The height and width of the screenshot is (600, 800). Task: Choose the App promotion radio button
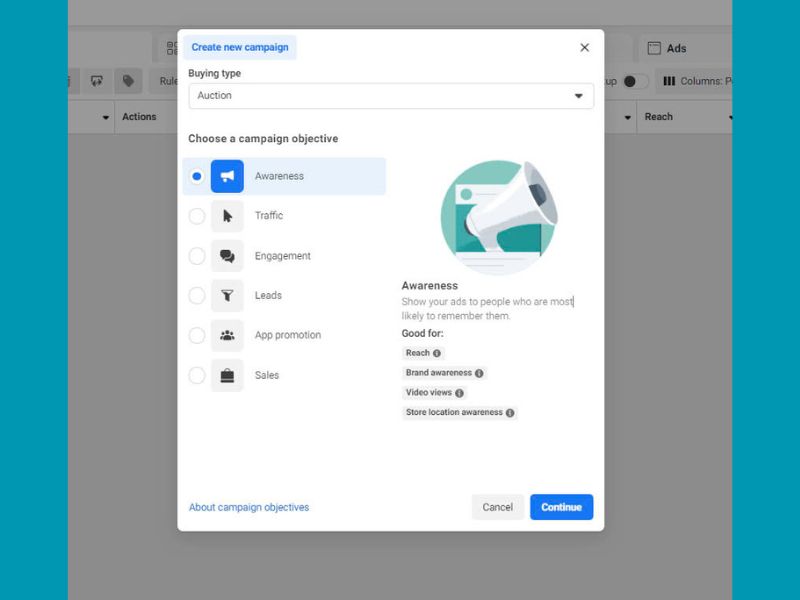point(196,335)
